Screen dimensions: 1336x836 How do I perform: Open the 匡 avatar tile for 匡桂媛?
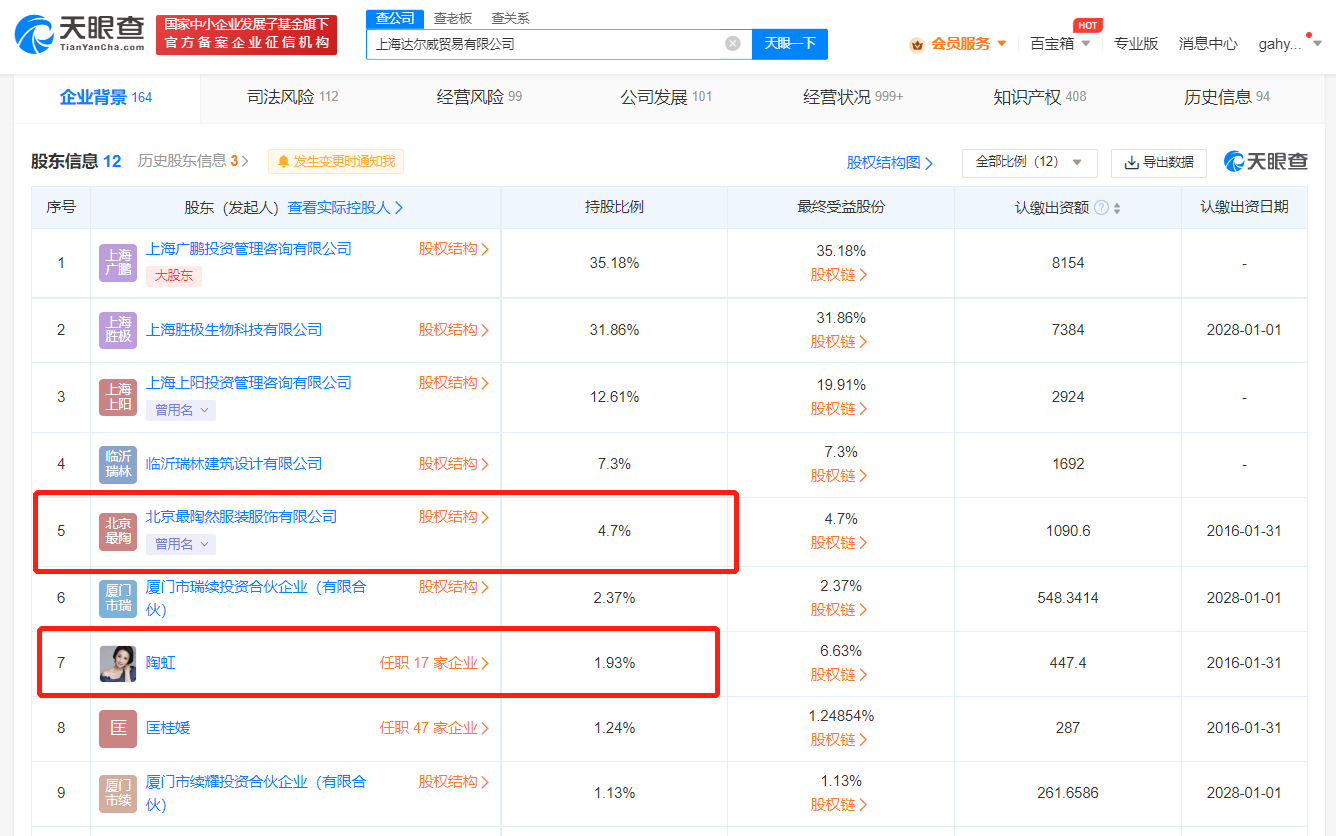pos(118,728)
